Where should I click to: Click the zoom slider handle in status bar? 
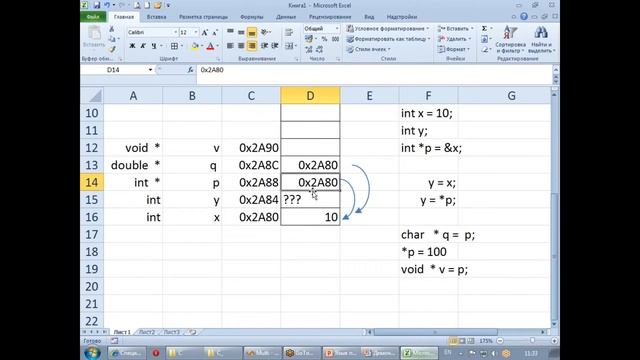[532, 340]
